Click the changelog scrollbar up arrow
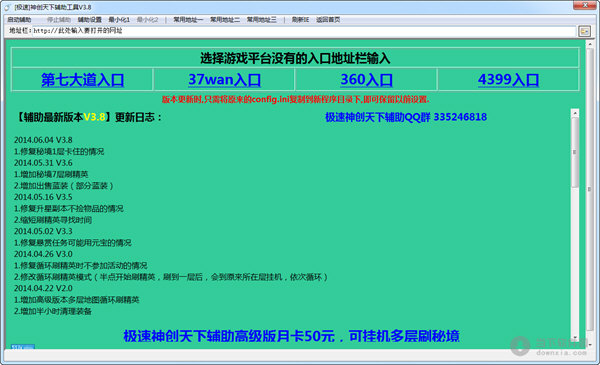 pos(575,113)
